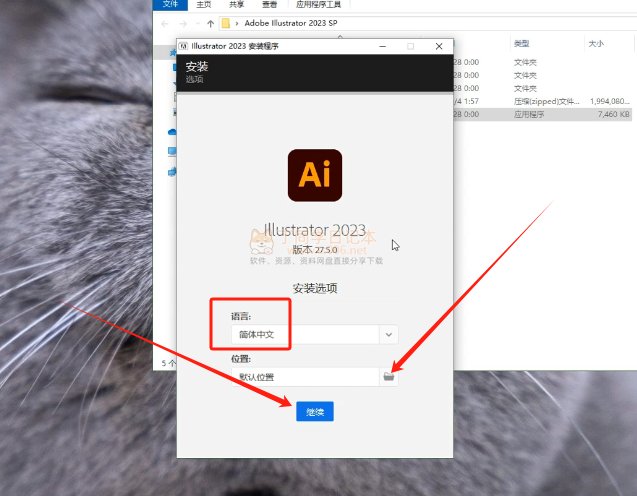The image size is (637, 496).
Task: Click the address bar breadcrumb chevron
Action: 237,23
